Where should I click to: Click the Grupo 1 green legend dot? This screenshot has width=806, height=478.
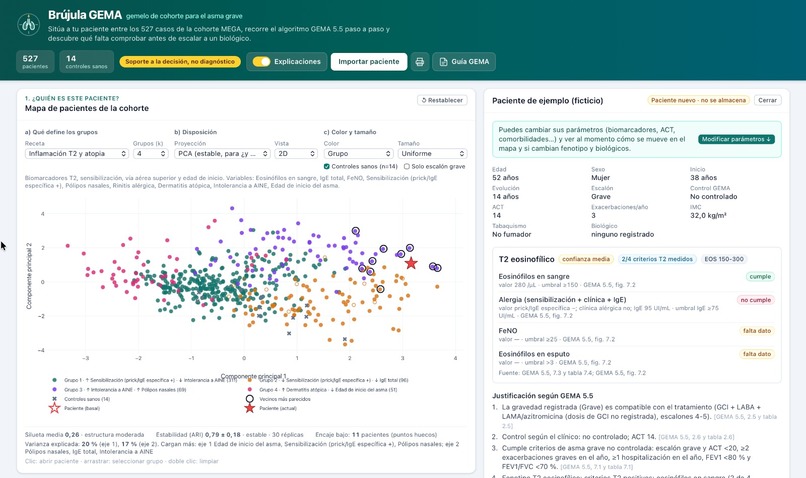coord(54,380)
